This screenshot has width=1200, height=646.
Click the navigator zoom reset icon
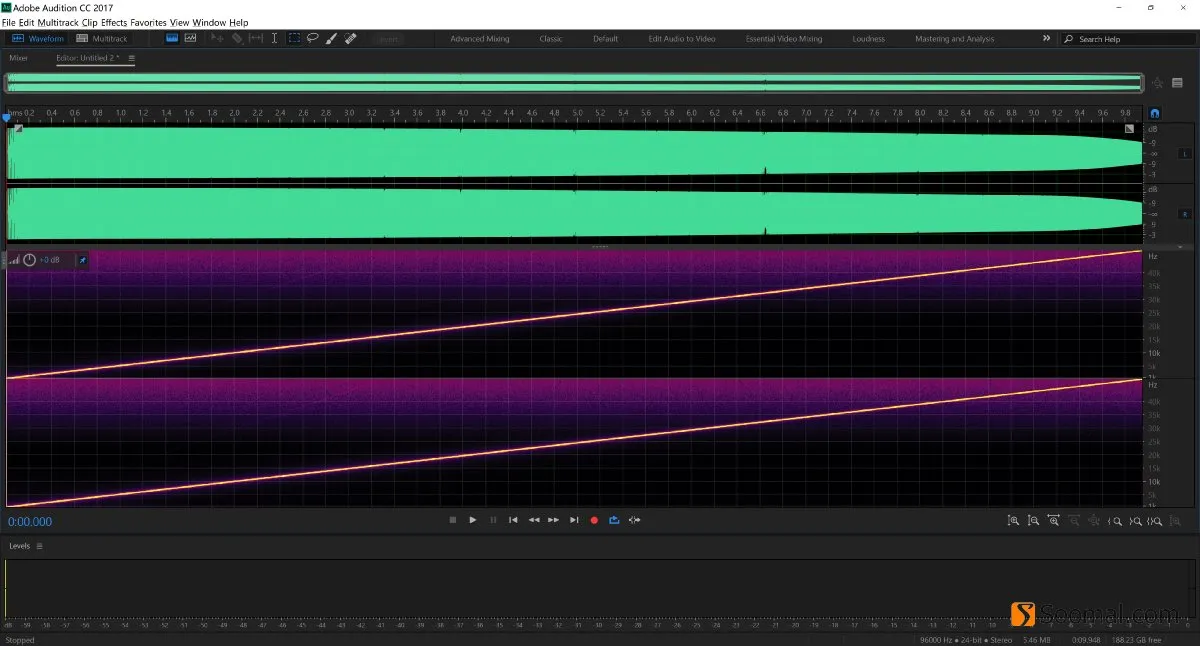pos(1158,84)
